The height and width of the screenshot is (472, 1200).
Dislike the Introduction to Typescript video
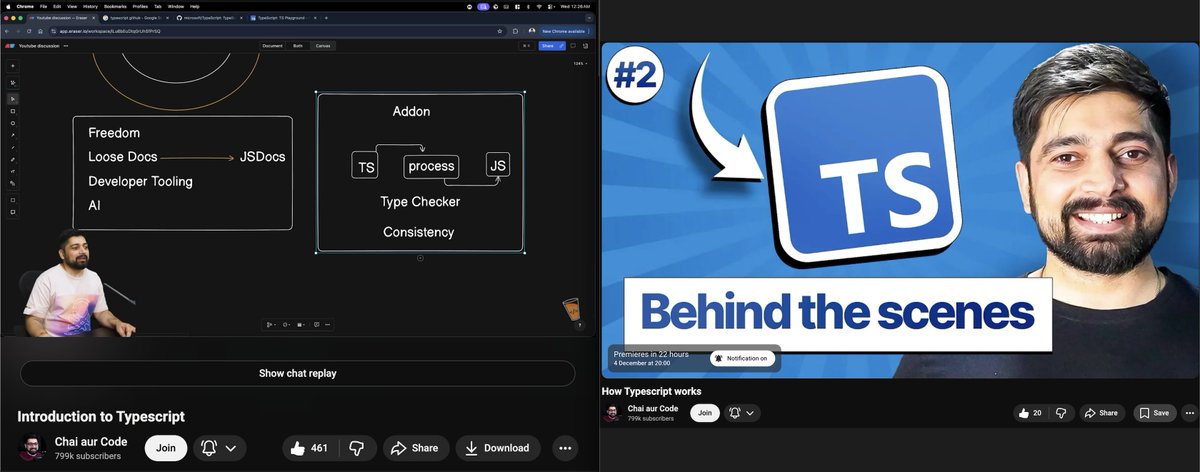[x=355, y=448]
